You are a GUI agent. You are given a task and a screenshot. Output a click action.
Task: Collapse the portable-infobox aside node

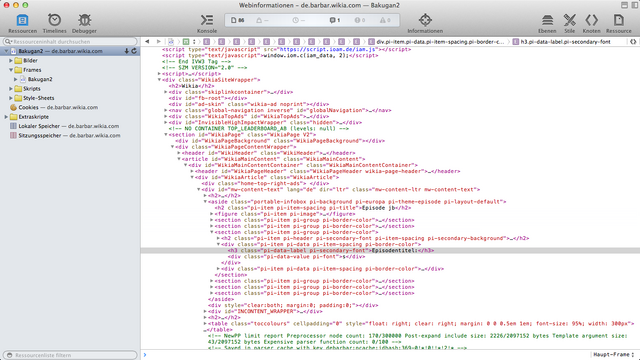click(x=205, y=202)
